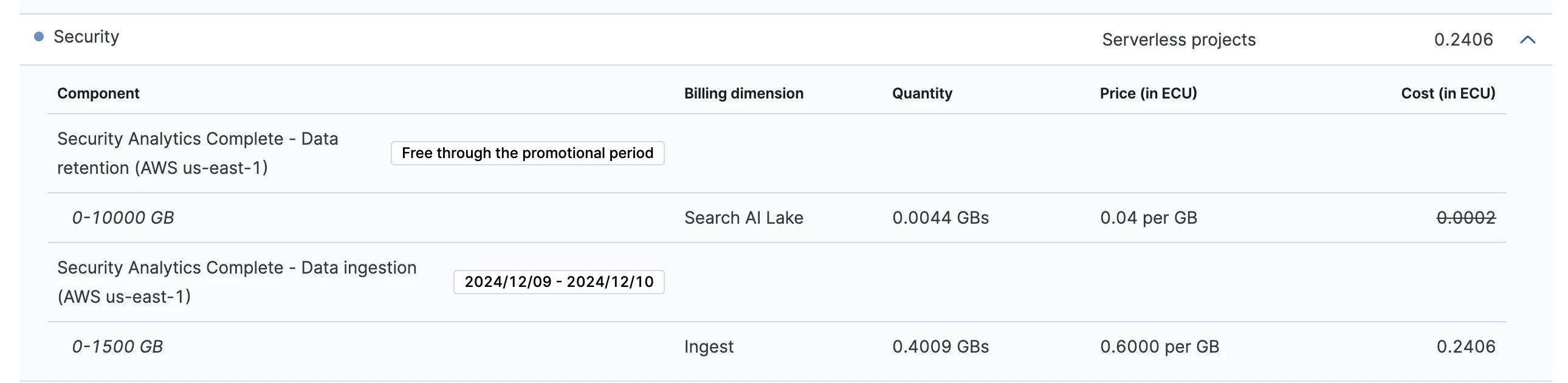Click the Billing dimension column header
The width and height of the screenshot is (1568, 383).
coord(743,93)
